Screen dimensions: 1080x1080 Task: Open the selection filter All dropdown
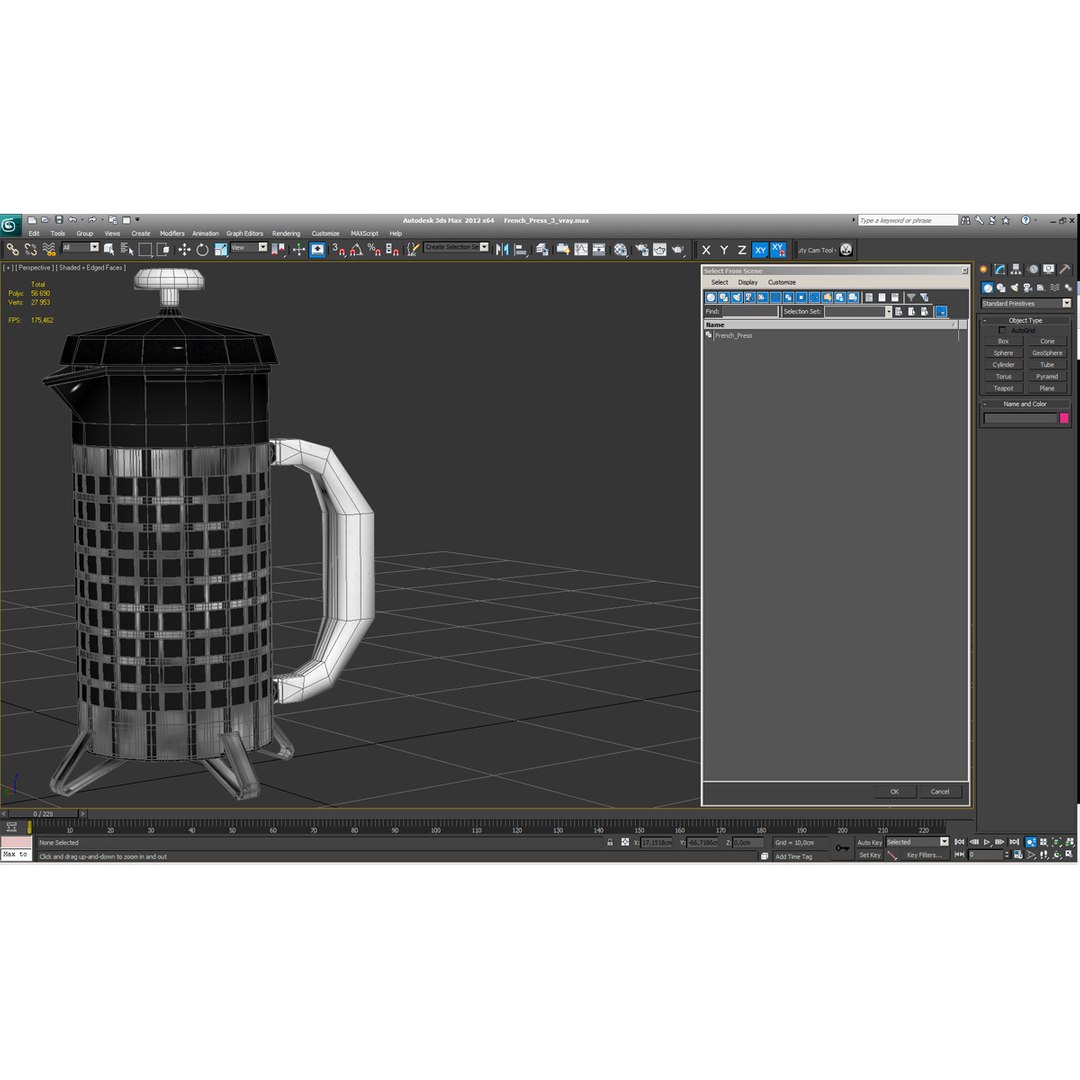[x=81, y=247]
